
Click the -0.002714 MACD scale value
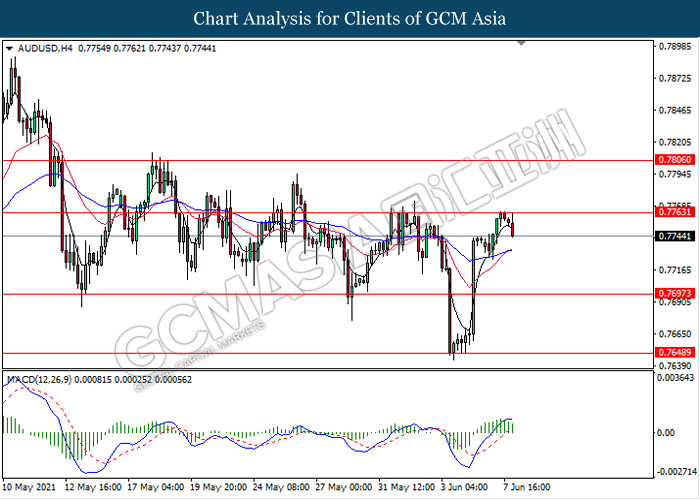click(x=675, y=472)
